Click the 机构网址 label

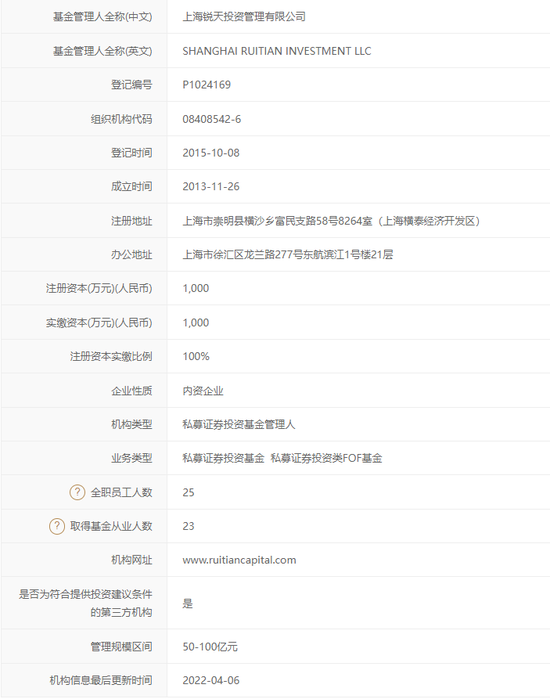(x=132, y=560)
